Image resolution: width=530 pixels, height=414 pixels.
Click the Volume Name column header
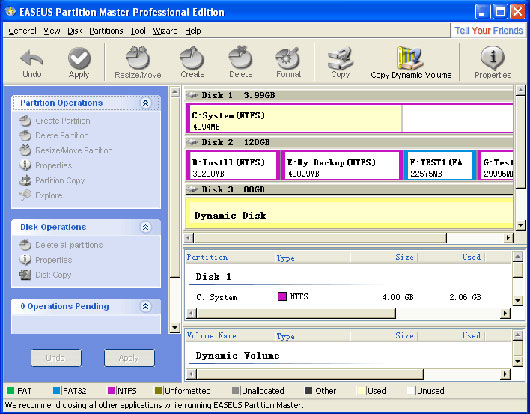(231, 336)
